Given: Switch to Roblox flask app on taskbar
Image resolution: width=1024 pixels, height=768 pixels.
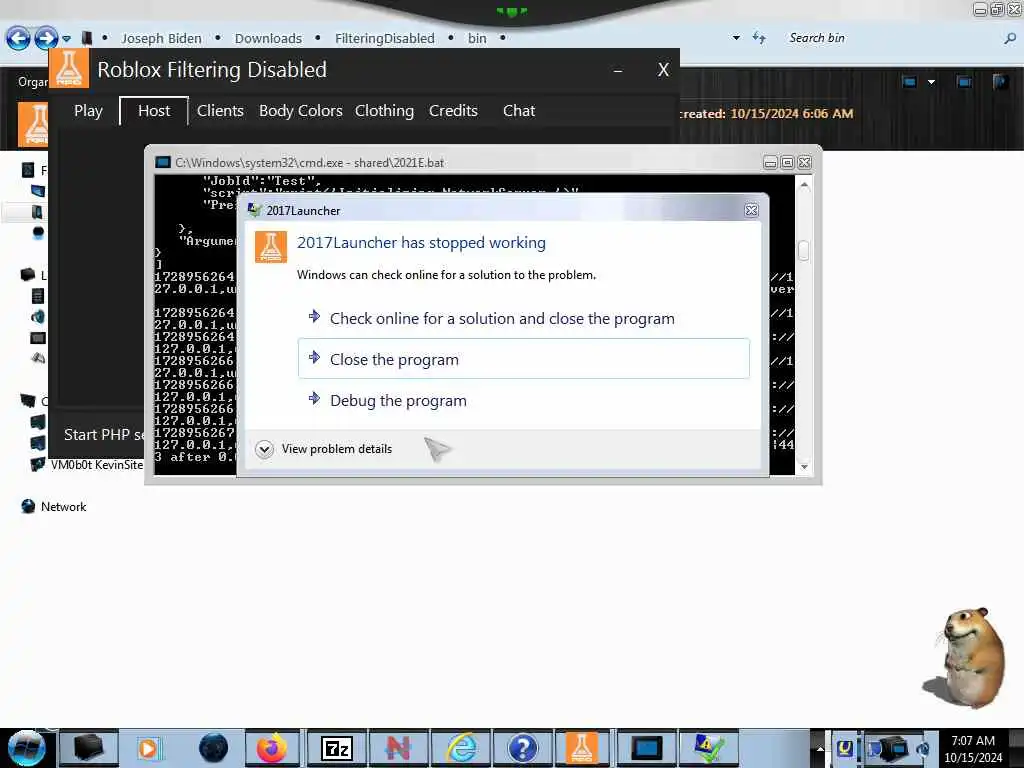Looking at the screenshot, I should (583, 748).
